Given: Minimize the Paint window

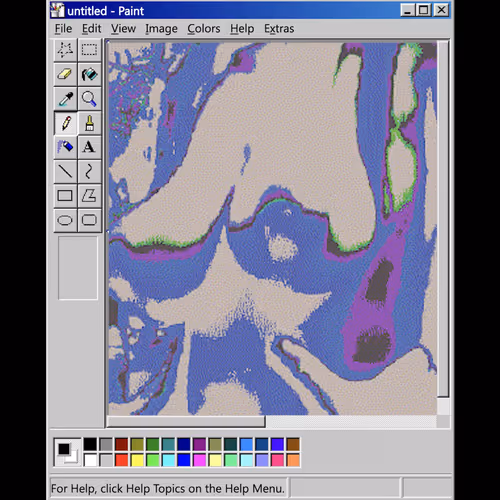Looking at the screenshot, I should pyautogui.click(x=408, y=10).
